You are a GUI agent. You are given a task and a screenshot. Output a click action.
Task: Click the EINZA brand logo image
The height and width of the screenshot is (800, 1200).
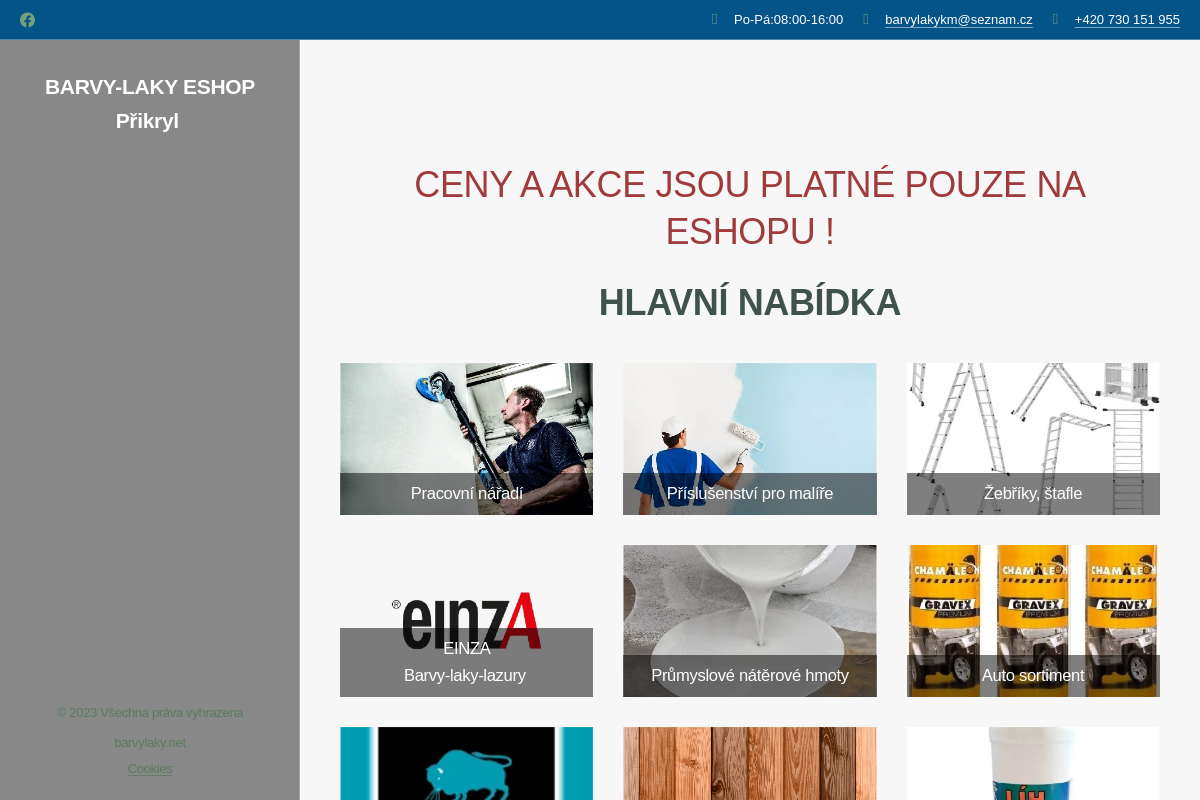466,618
